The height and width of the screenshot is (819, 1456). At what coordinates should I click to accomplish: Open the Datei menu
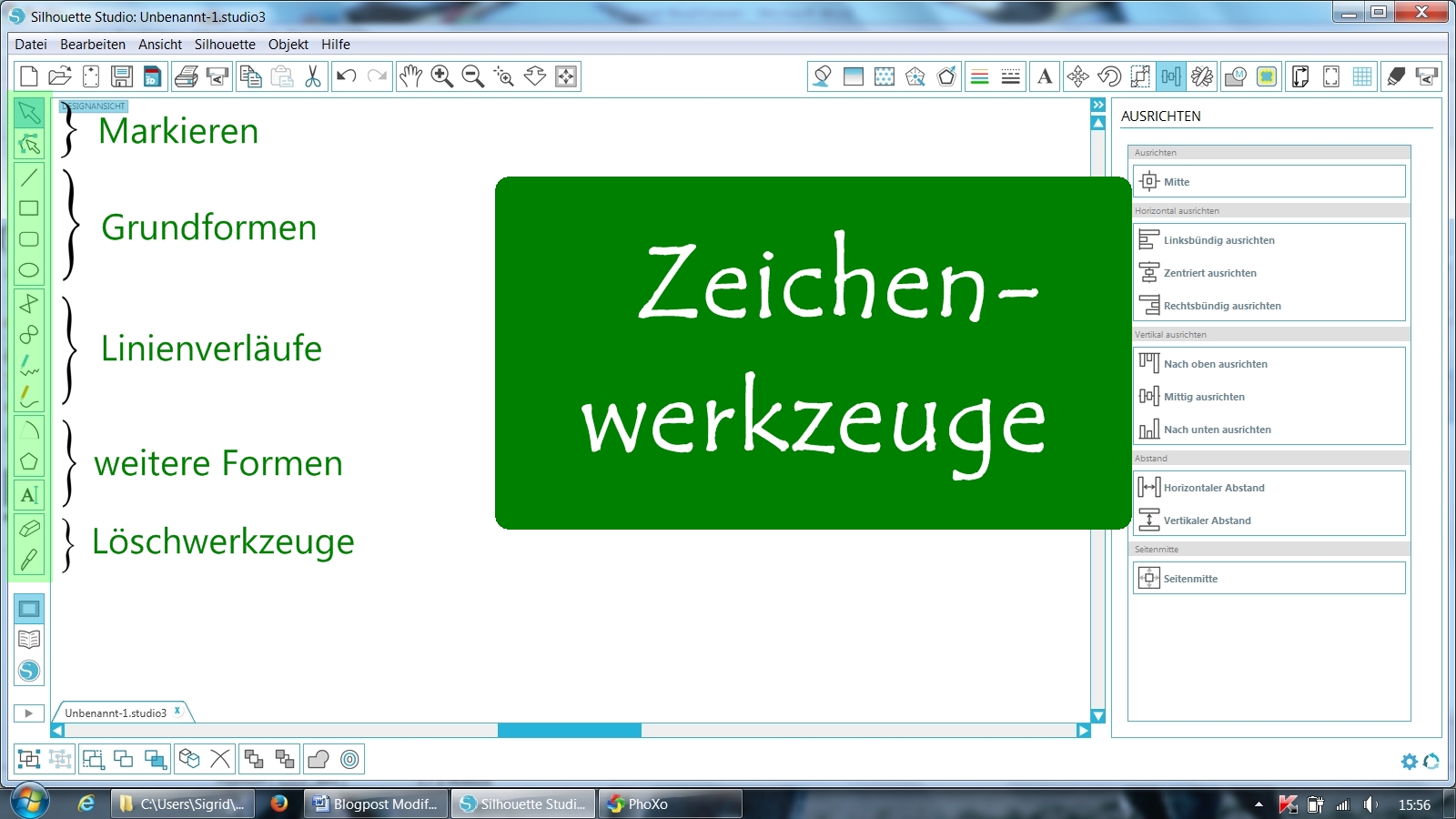pos(31,44)
